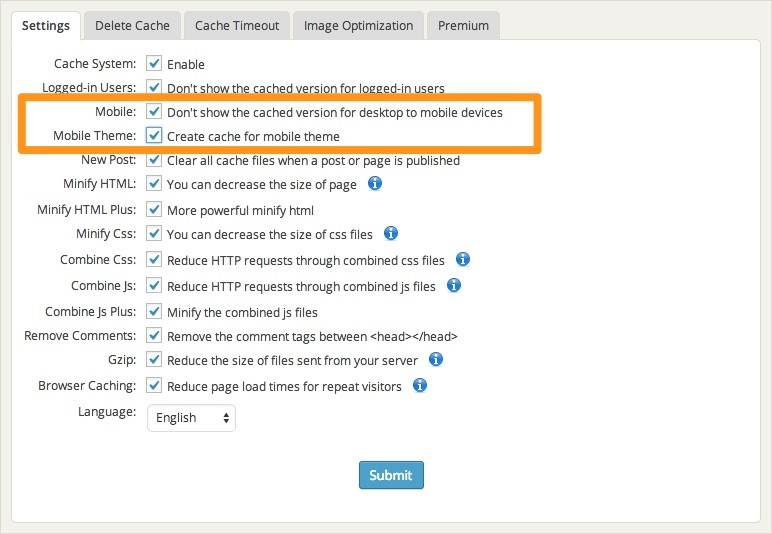Viewport: 772px width, 534px height.
Task: Uncheck the Minify HTML Plus option
Action: point(154,210)
